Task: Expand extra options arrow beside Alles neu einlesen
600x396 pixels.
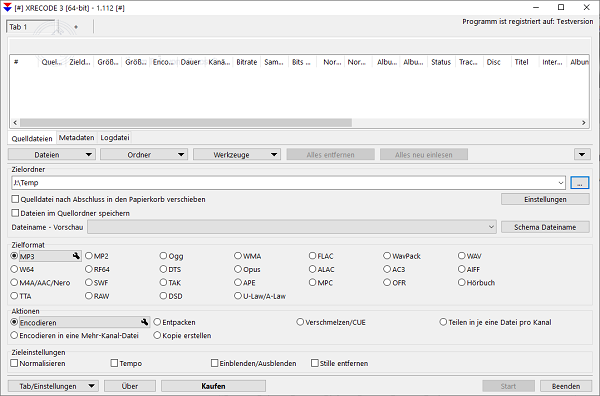Action: (582, 155)
